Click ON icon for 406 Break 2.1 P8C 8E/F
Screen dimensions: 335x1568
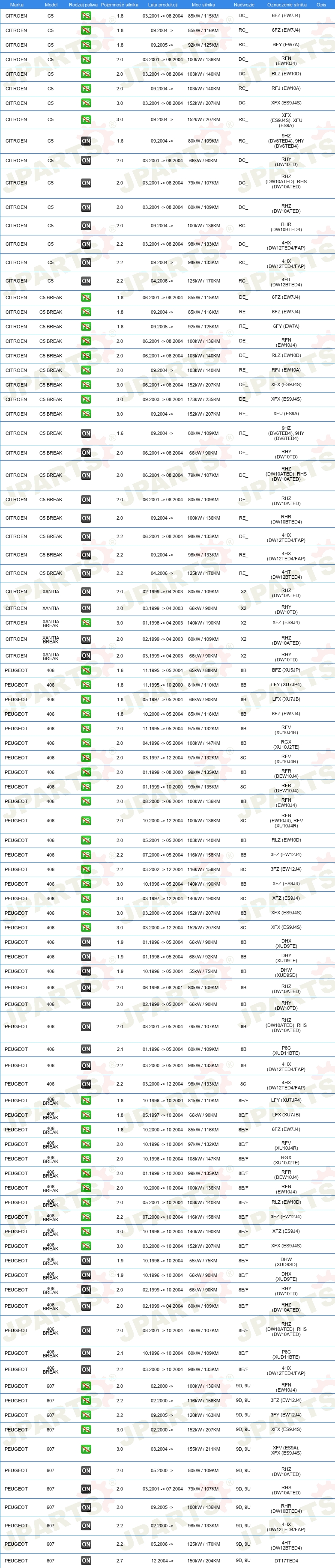point(86,1353)
